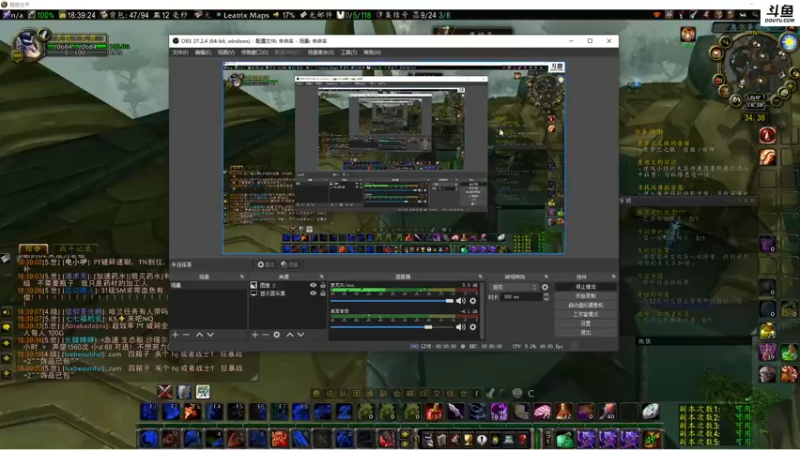Add a new source with plus icon
This screenshot has width=800, height=450.
click(255, 335)
